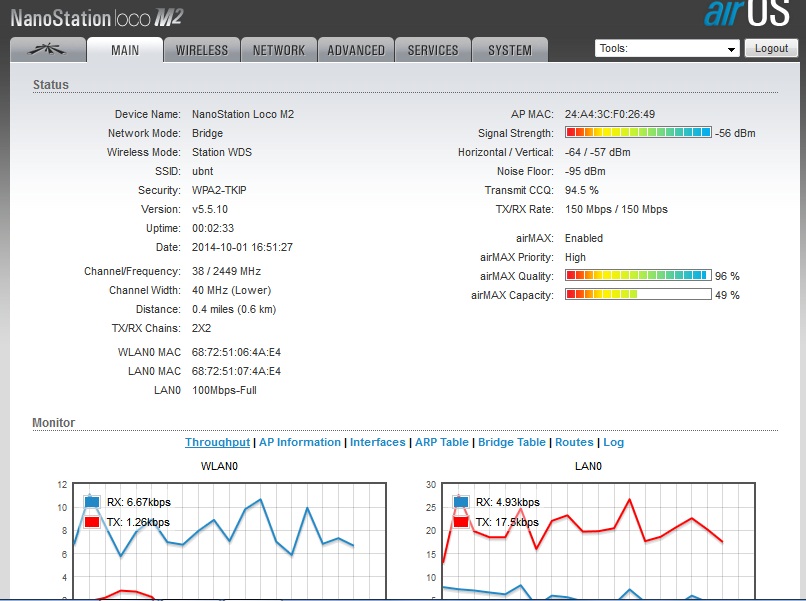
Task: Click the Status section heading
Action: click(x=51, y=84)
